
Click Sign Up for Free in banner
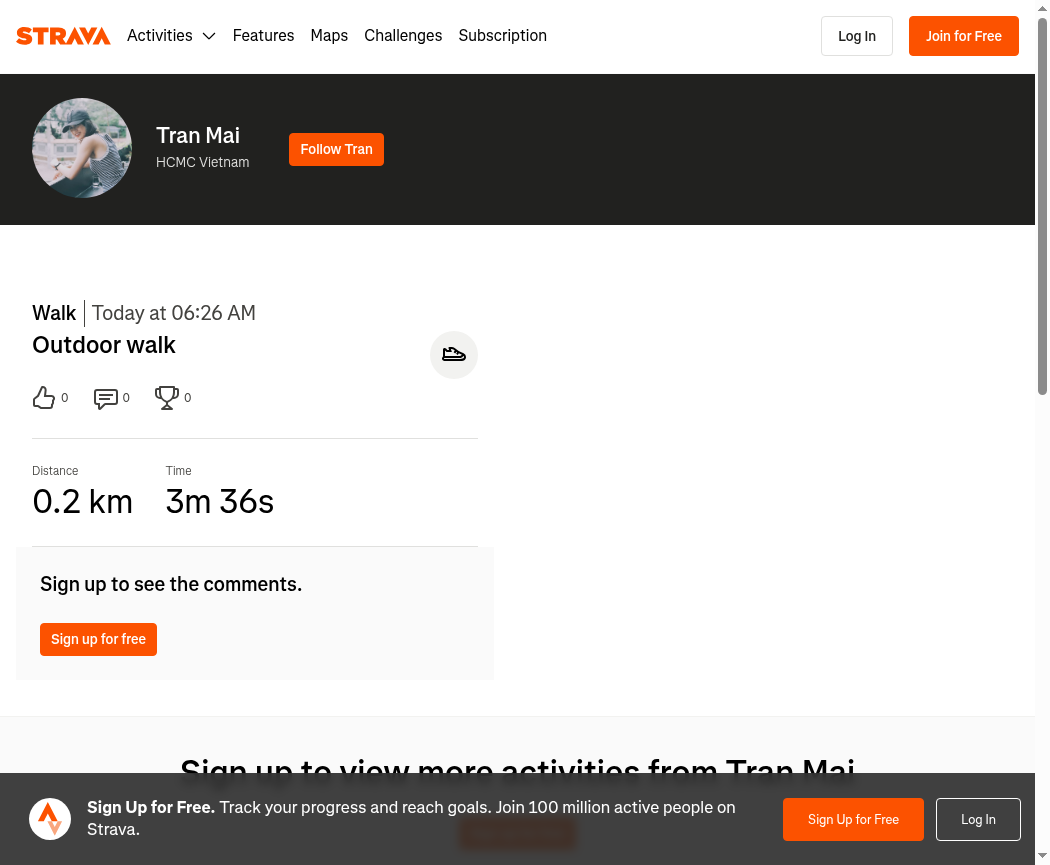853,819
